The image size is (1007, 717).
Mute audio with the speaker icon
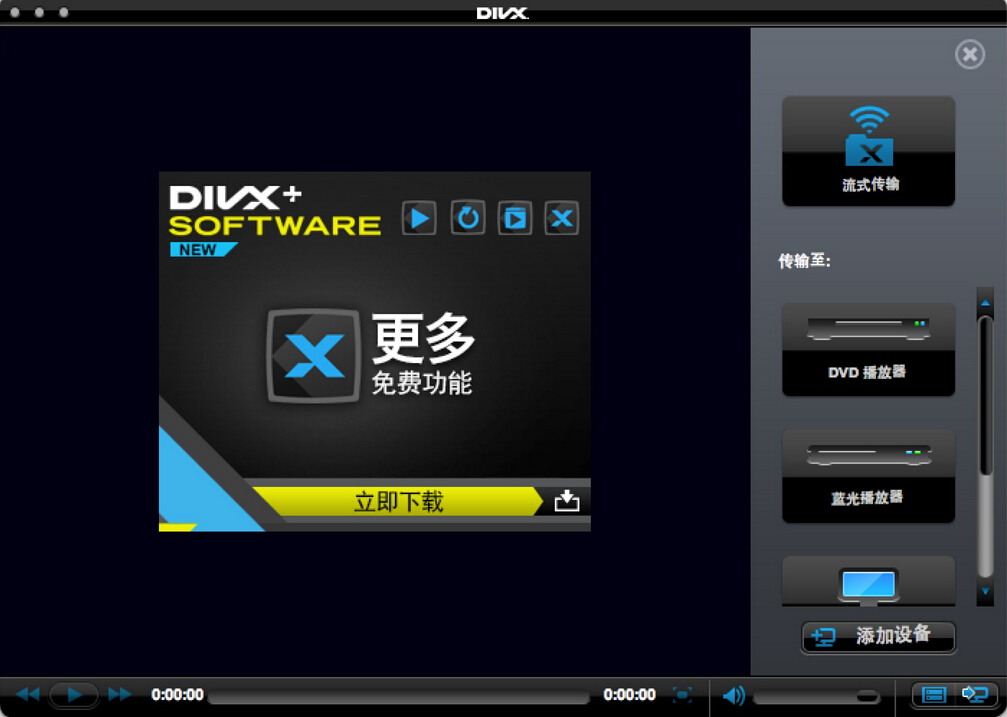[733, 695]
